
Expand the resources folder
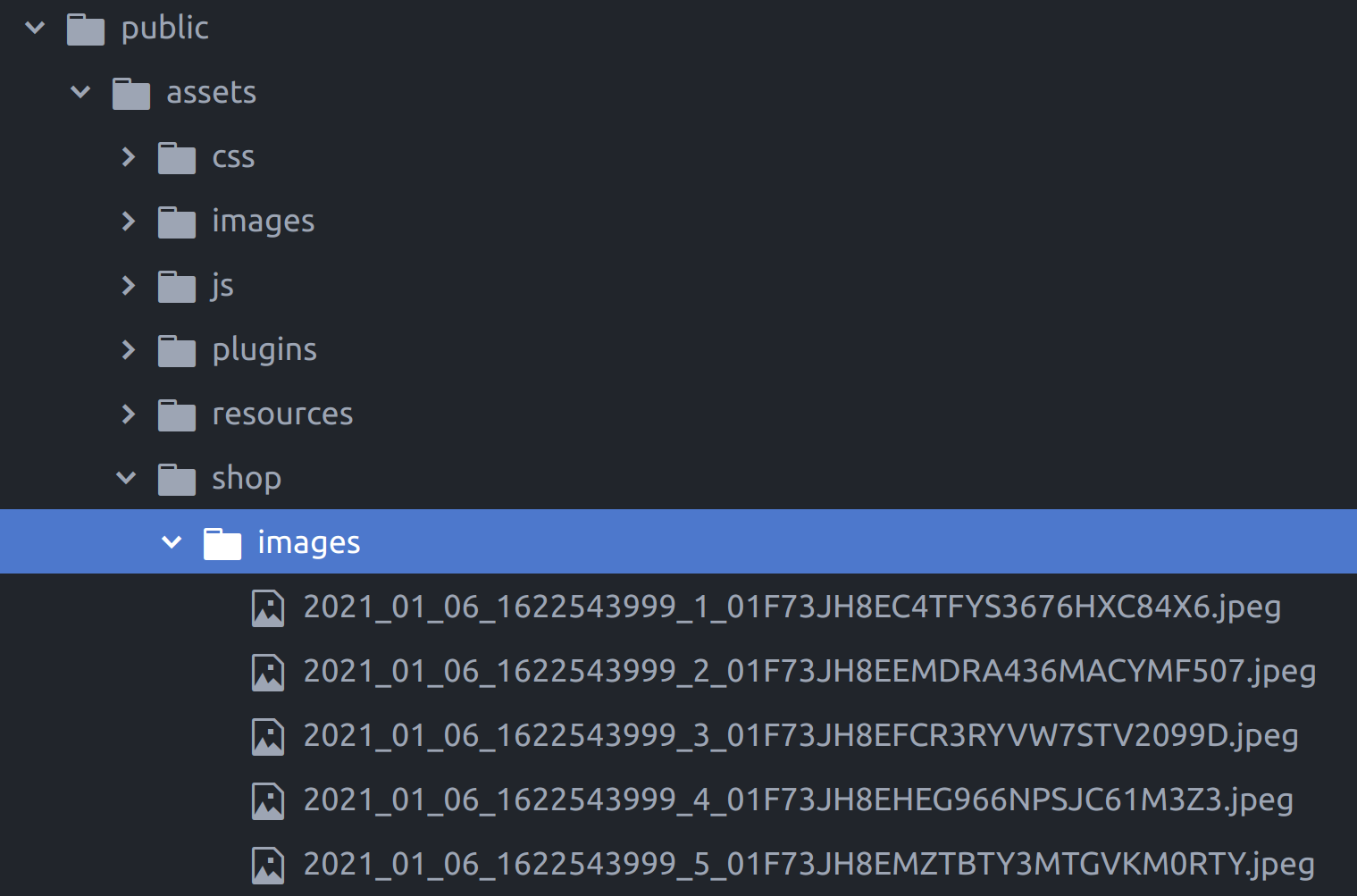pyautogui.click(x=127, y=414)
